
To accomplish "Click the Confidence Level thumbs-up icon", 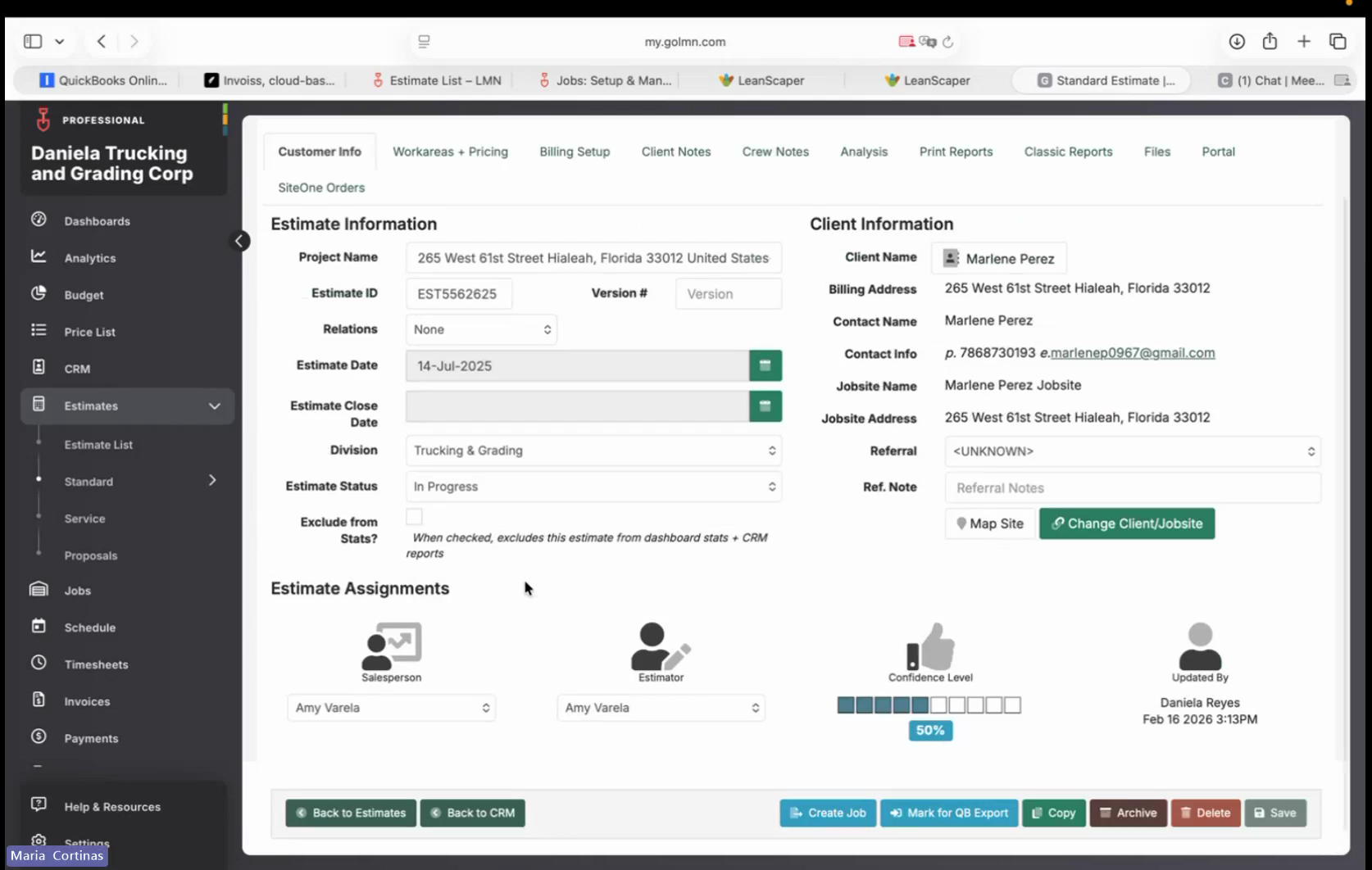I will [930, 646].
